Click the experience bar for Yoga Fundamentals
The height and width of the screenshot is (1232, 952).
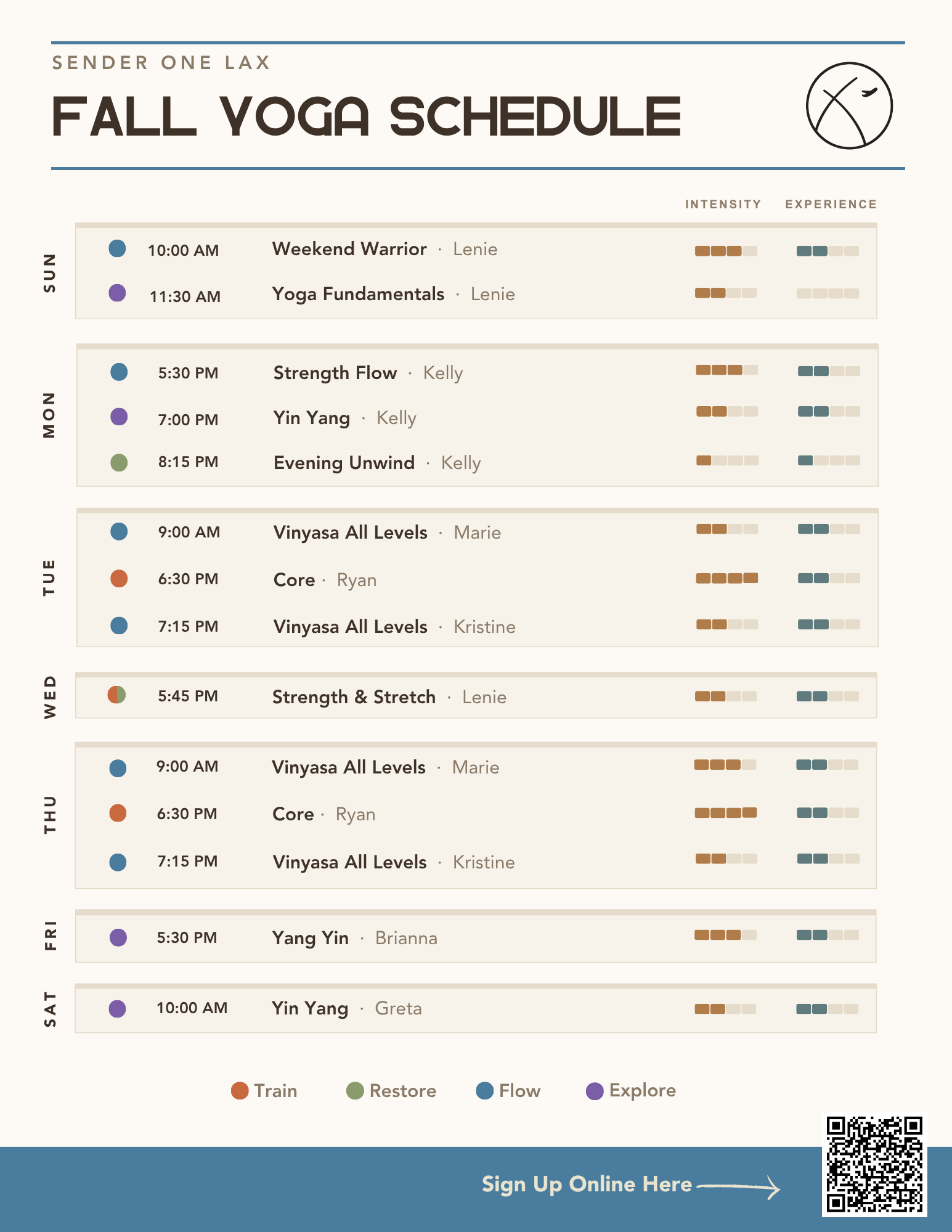coord(828,293)
